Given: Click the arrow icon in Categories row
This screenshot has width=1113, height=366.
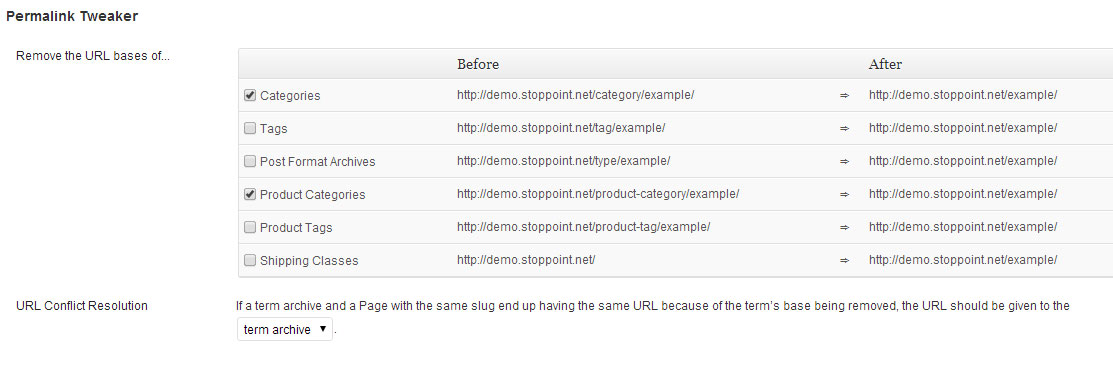Looking at the screenshot, I should [x=844, y=96].
